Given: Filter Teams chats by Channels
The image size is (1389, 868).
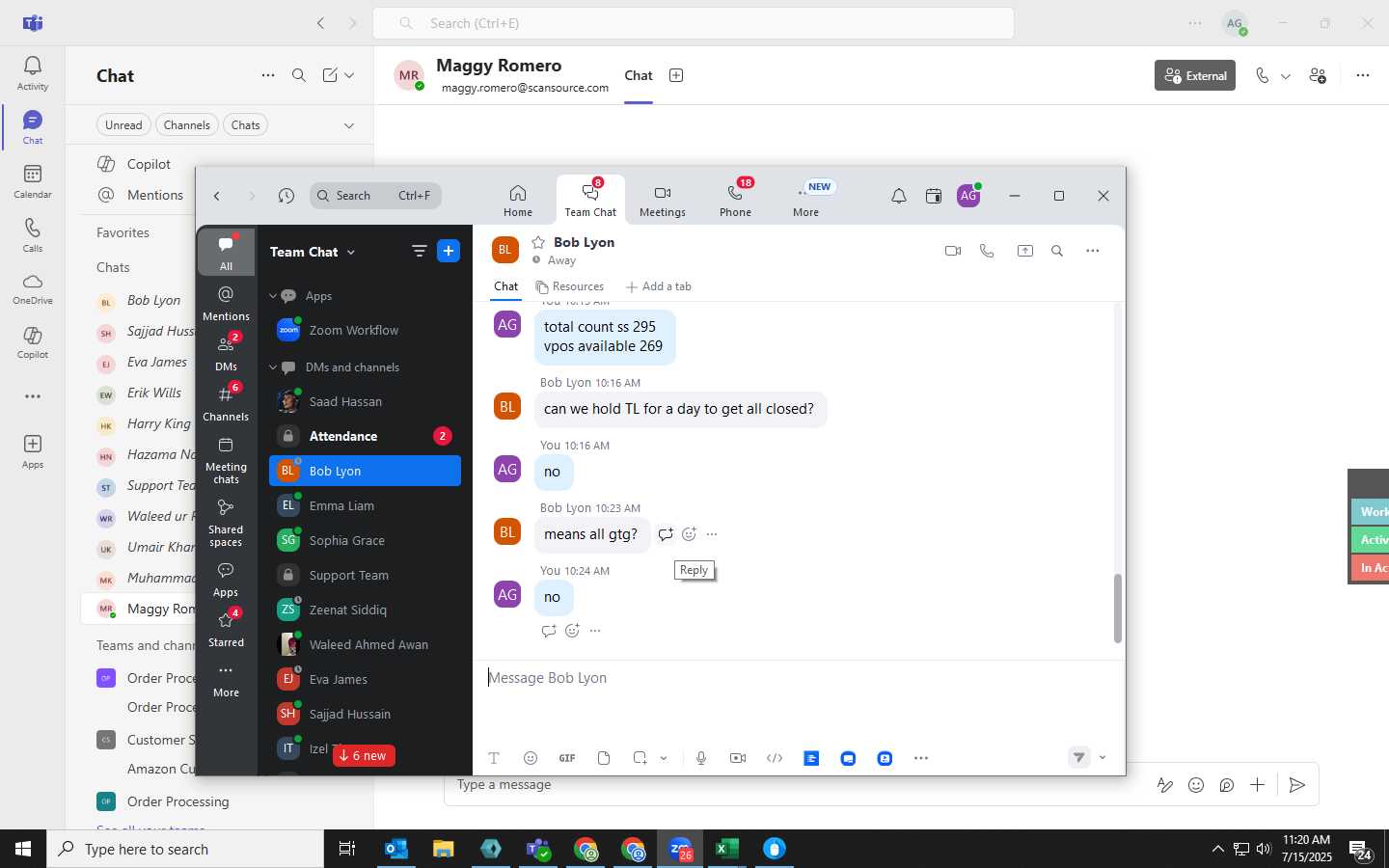Looking at the screenshot, I should (x=186, y=125).
